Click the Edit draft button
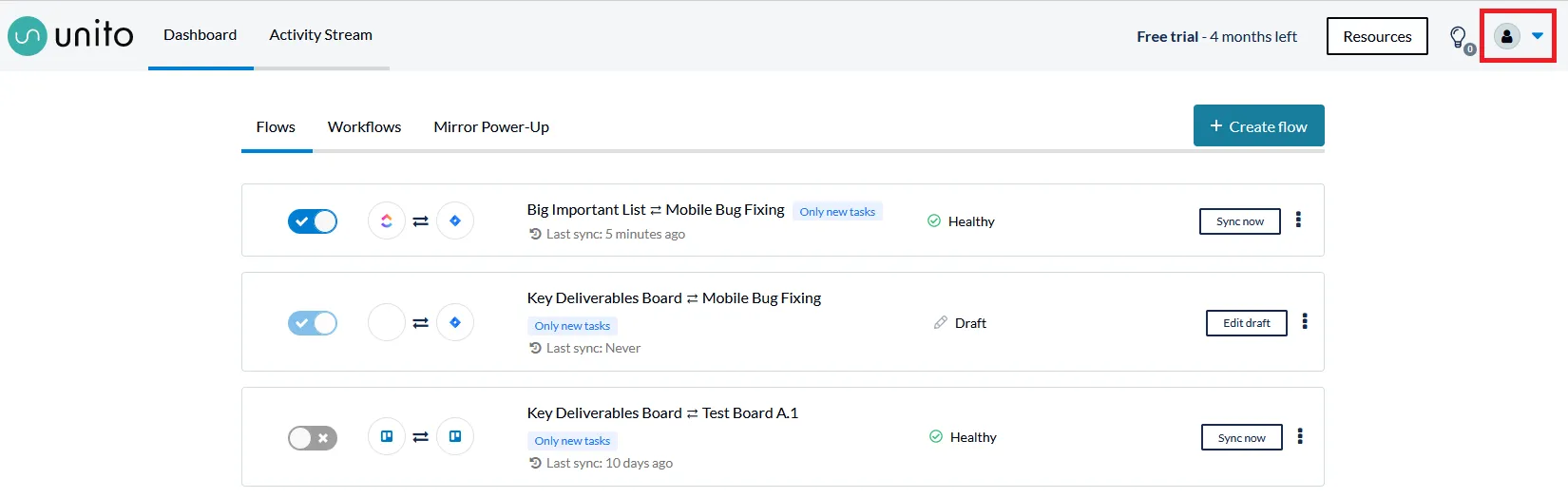 [1246, 323]
